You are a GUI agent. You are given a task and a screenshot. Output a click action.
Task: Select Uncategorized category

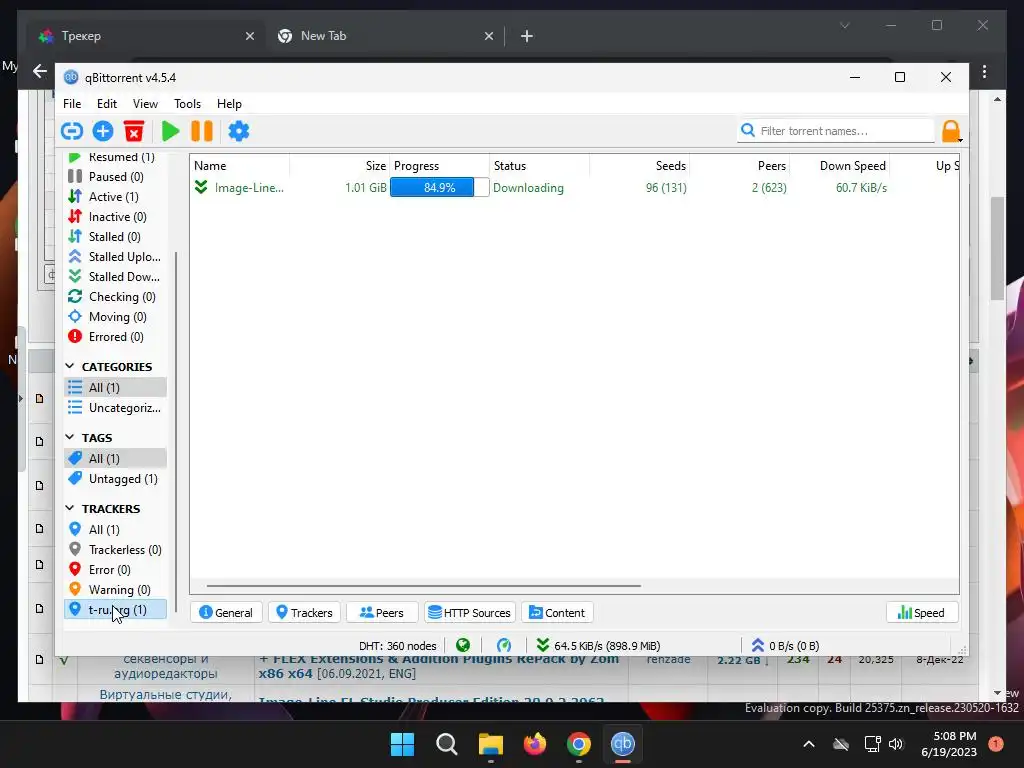click(116, 408)
